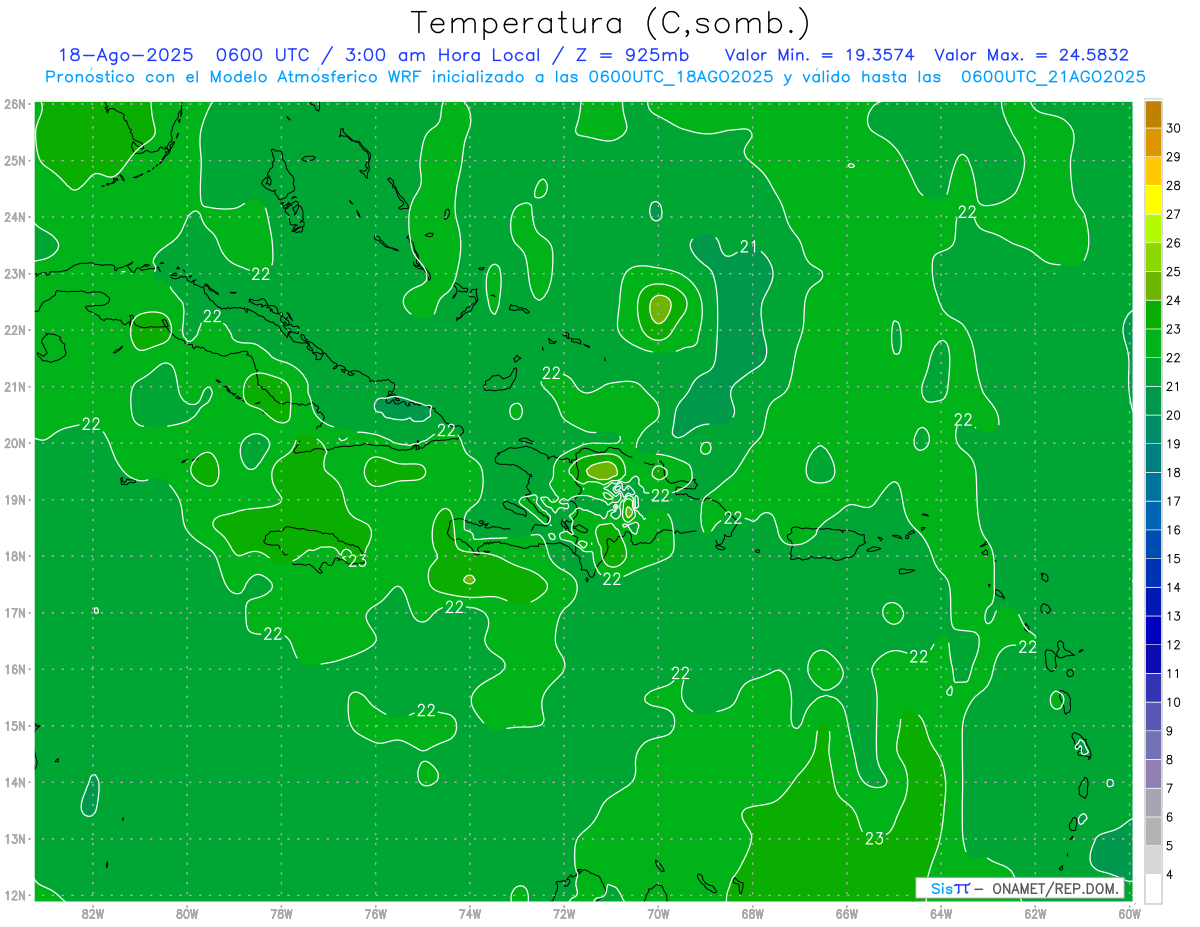Click color scale label '24'
This screenshot has height=927, width=1200.
(1174, 300)
